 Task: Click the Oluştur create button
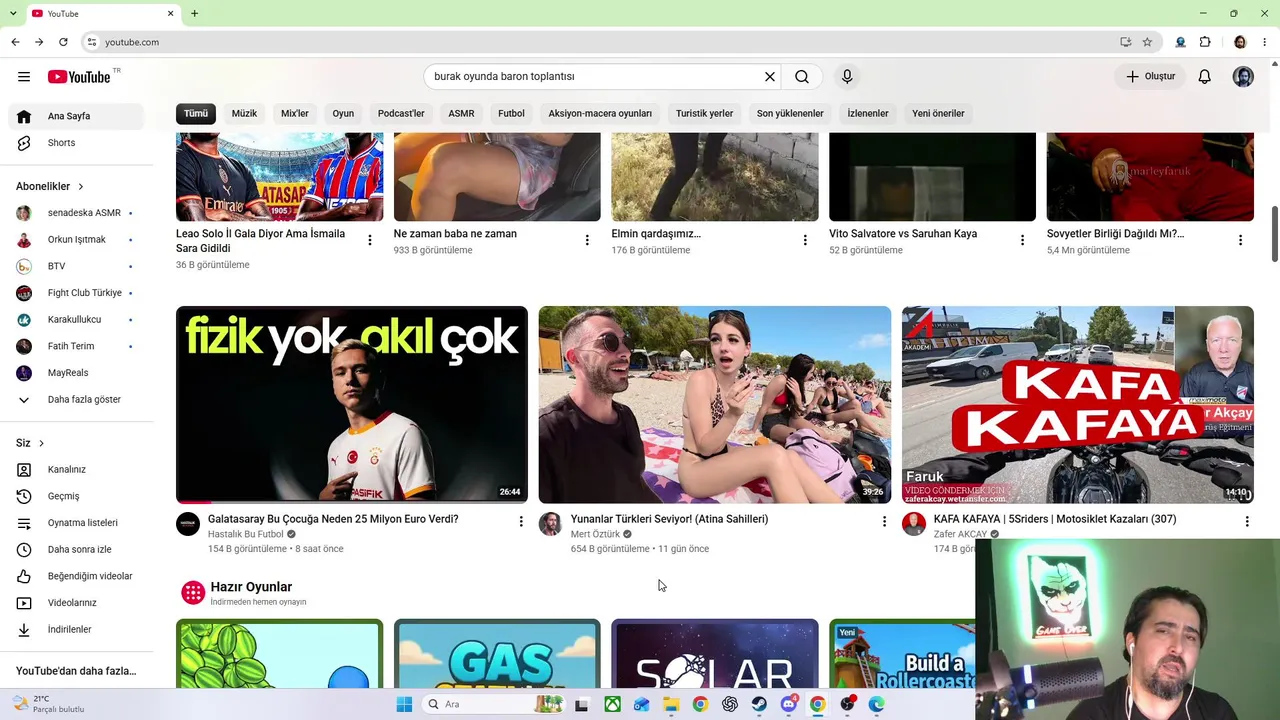[x=1150, y=76]
